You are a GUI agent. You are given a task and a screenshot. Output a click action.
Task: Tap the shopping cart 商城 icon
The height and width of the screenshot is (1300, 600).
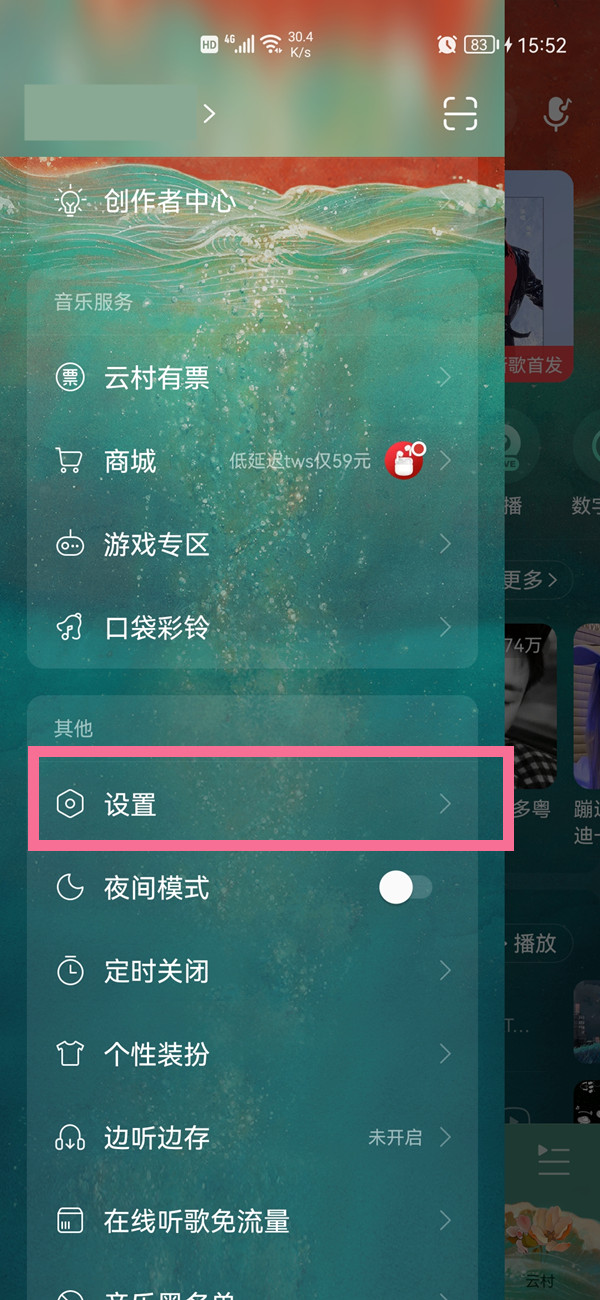[69, 461]
